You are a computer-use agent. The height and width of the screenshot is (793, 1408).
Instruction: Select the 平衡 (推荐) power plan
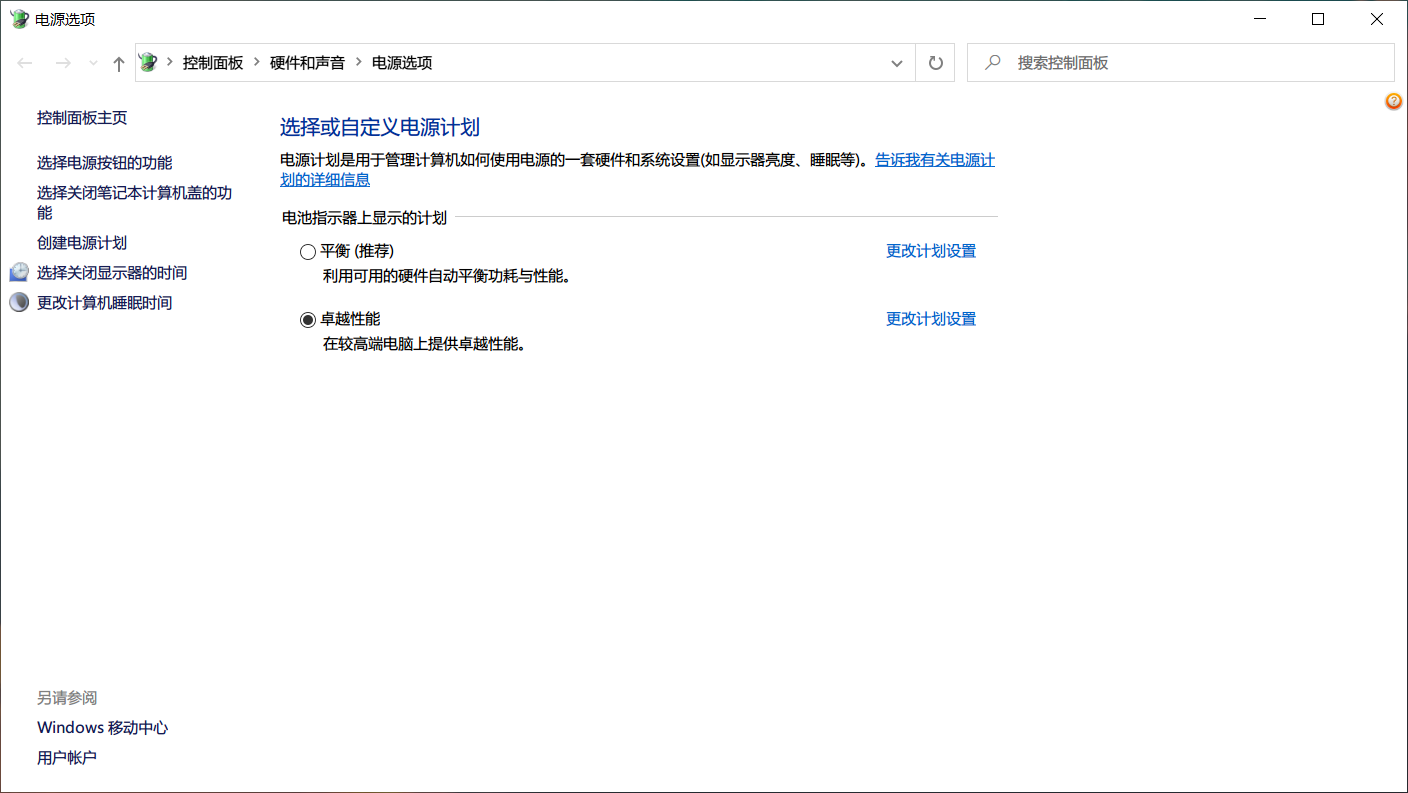308,252
